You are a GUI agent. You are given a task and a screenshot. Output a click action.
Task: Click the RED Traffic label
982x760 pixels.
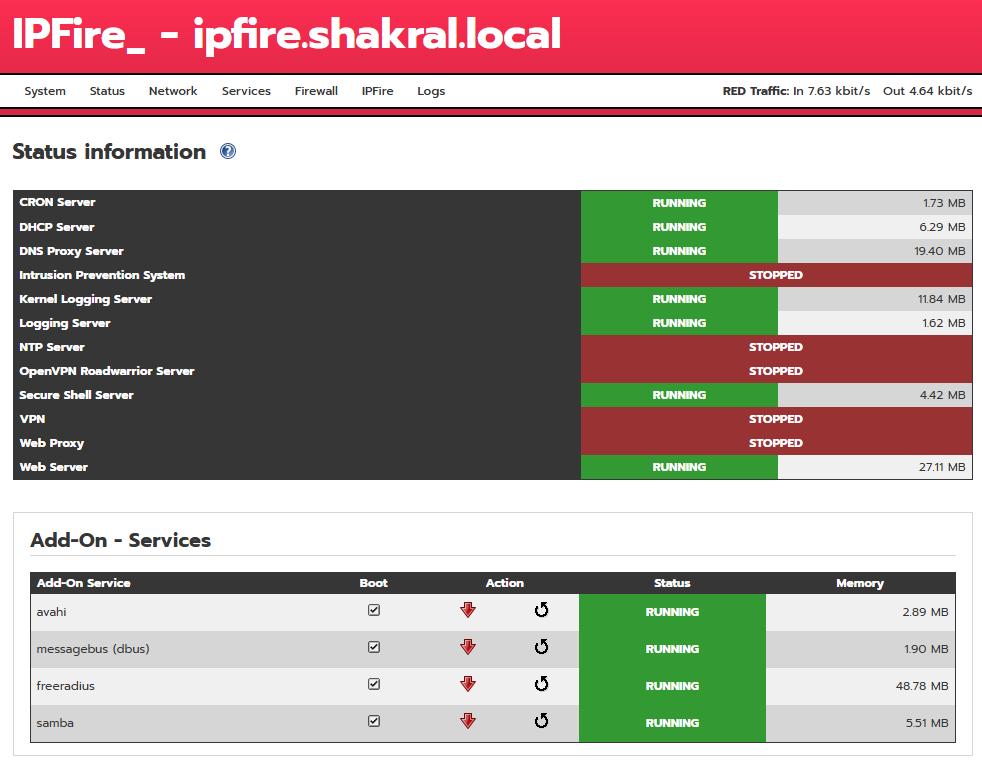(x=755, y=91)
